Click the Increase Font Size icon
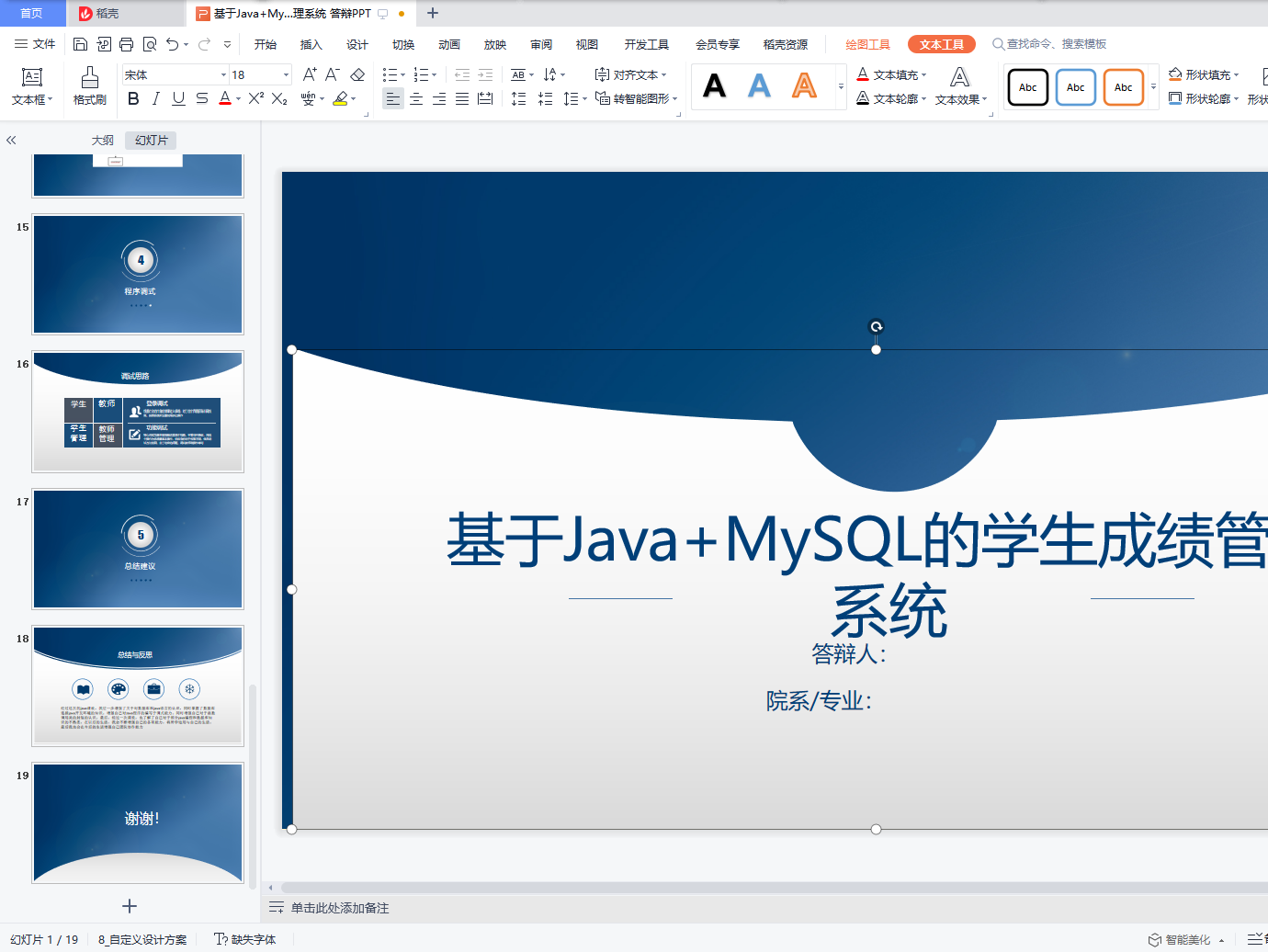 [310, 74]
